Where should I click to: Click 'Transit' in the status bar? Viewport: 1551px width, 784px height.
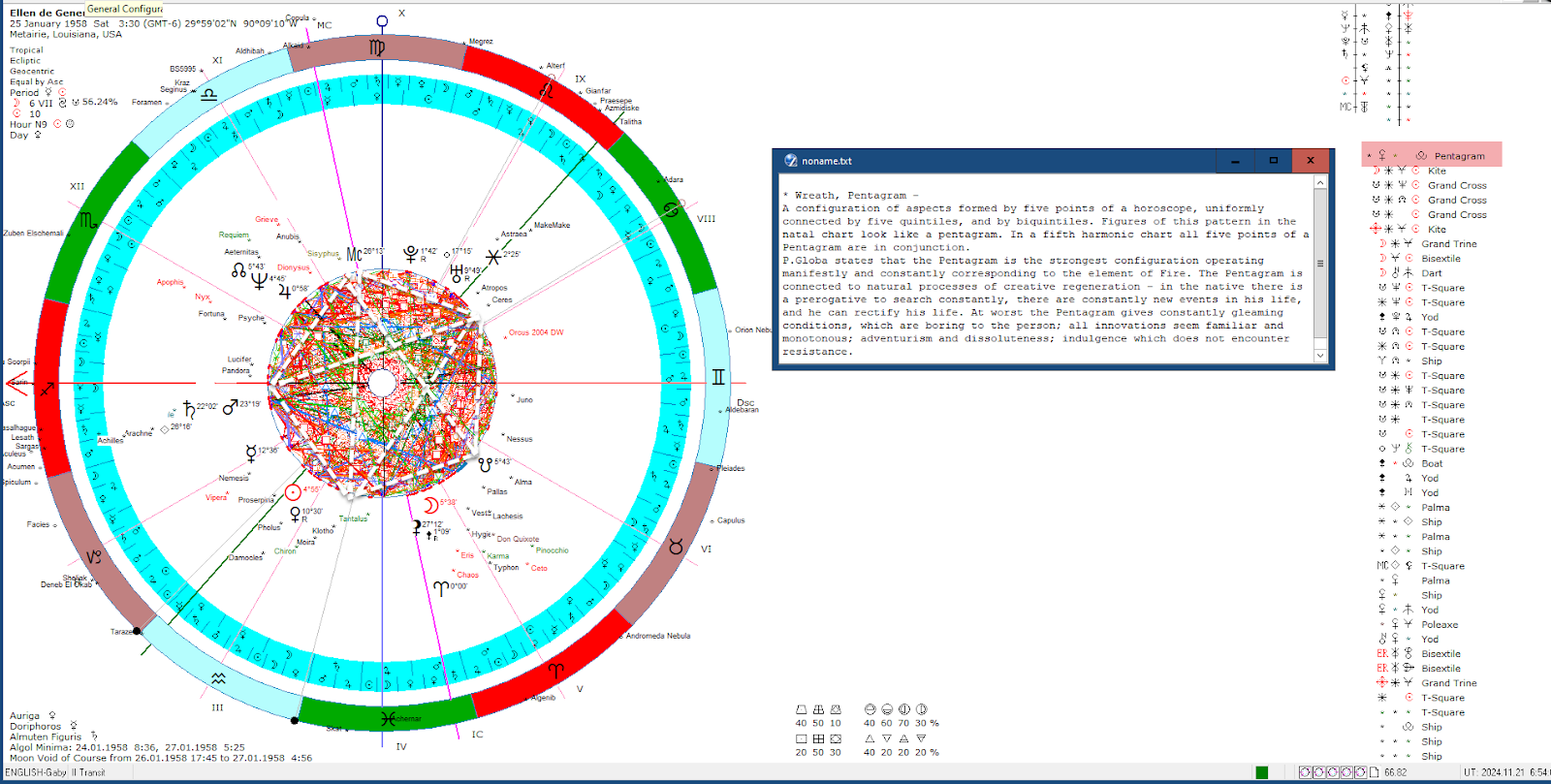click(x=92, y=772)
